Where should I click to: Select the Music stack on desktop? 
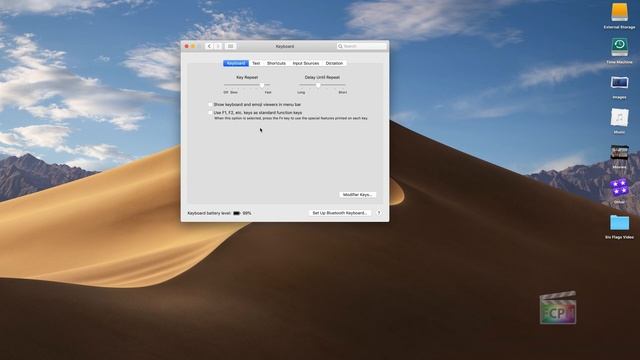click(x=619, y=118)
